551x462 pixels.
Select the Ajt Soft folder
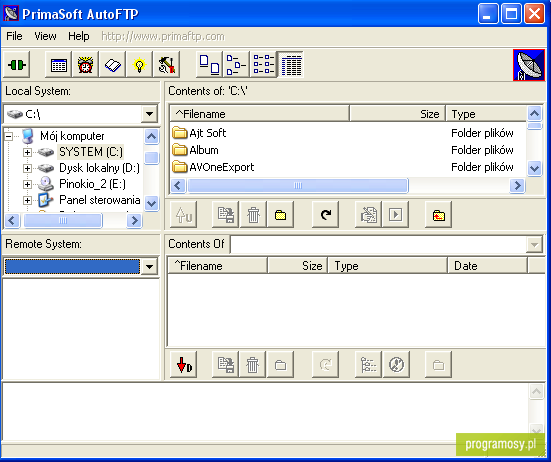pos(199,133)
